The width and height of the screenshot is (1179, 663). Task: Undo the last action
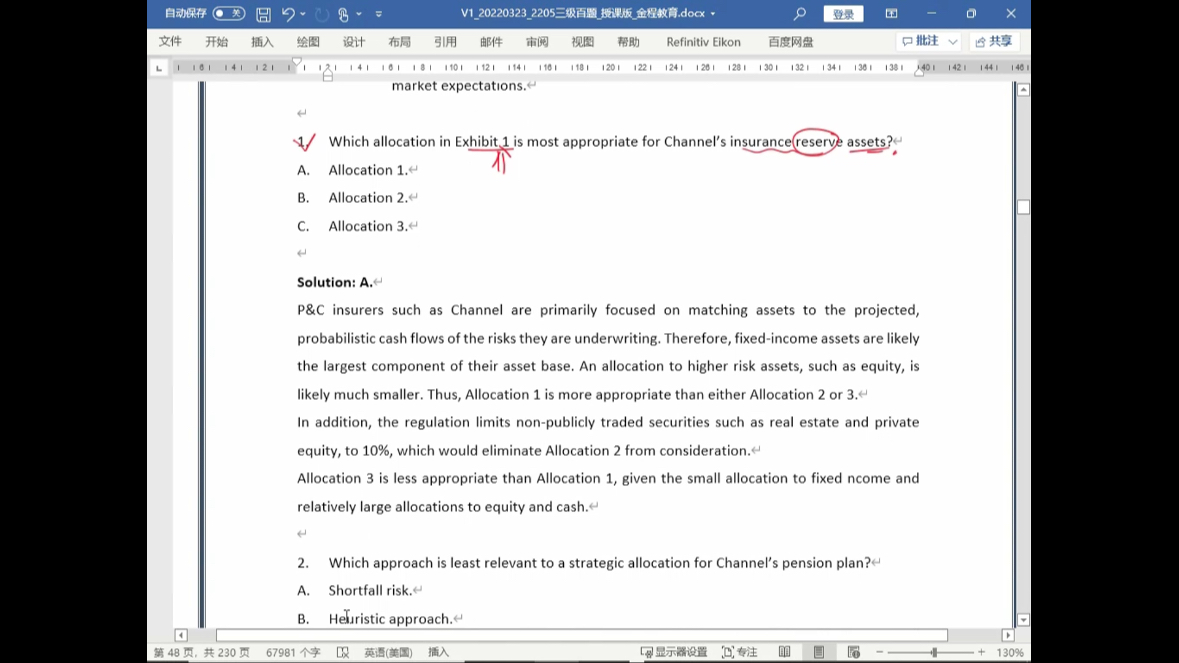click(288, 14)
